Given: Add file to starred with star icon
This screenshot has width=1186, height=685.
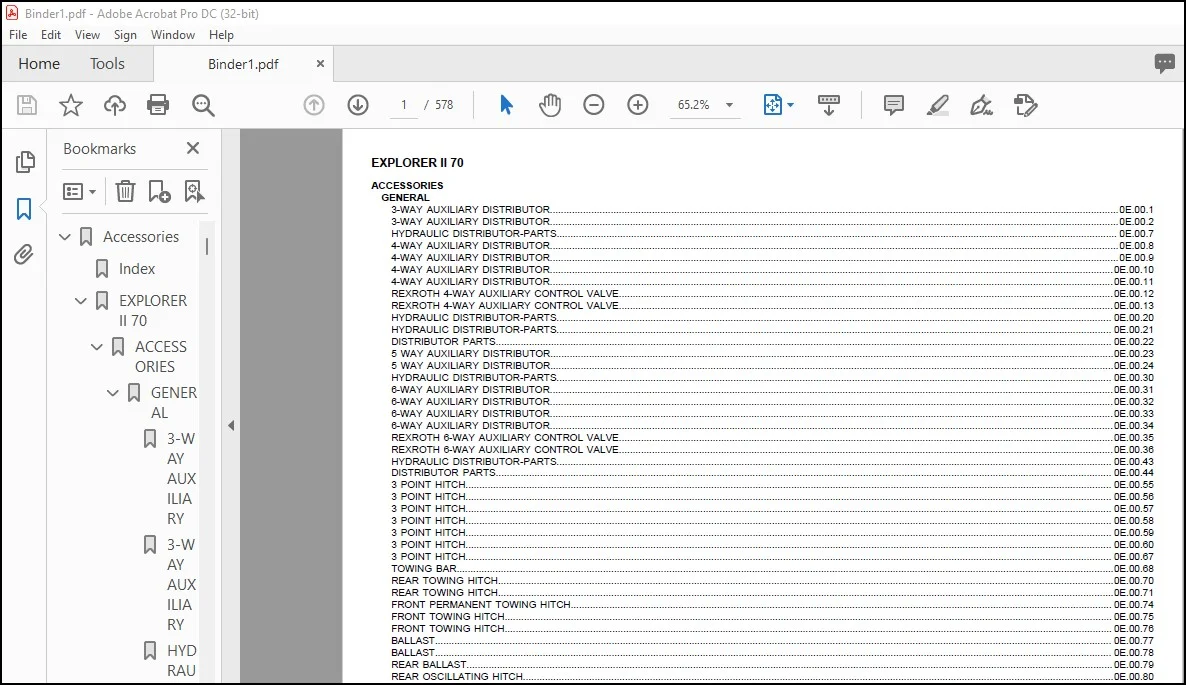Looking at the screenshot, I should [70, 105].
